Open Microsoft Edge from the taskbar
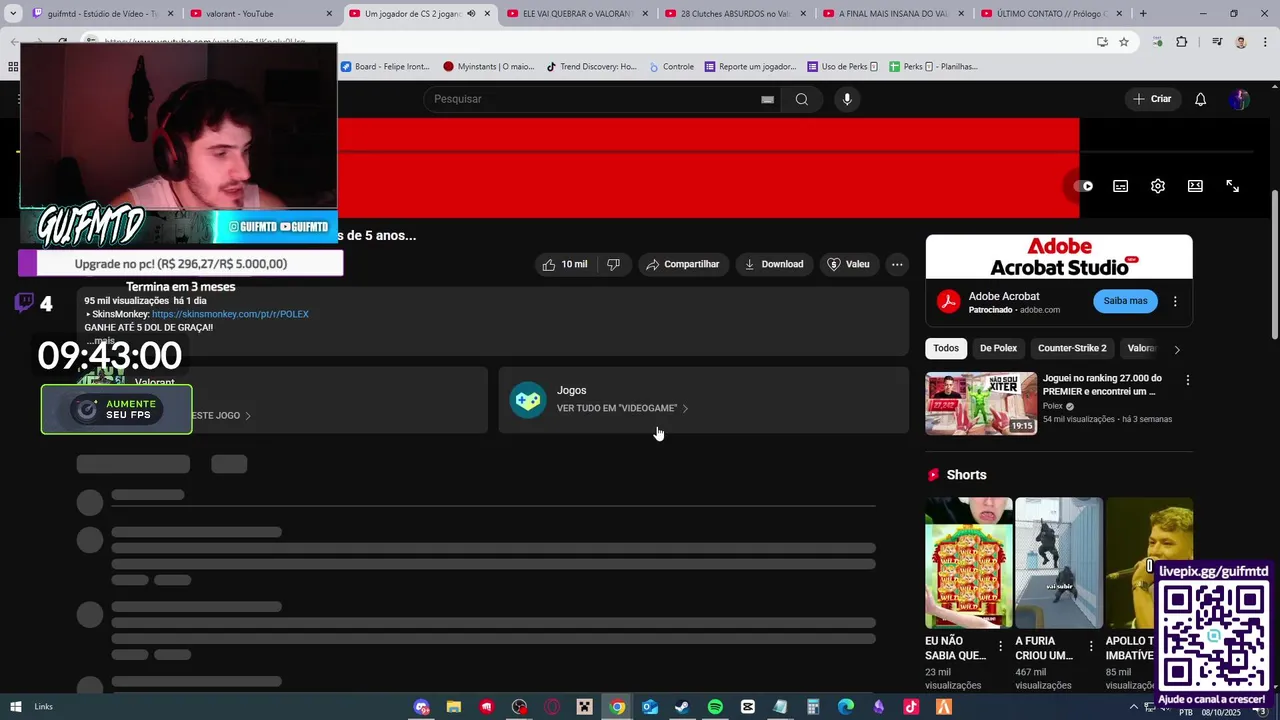 coord(845,707)
